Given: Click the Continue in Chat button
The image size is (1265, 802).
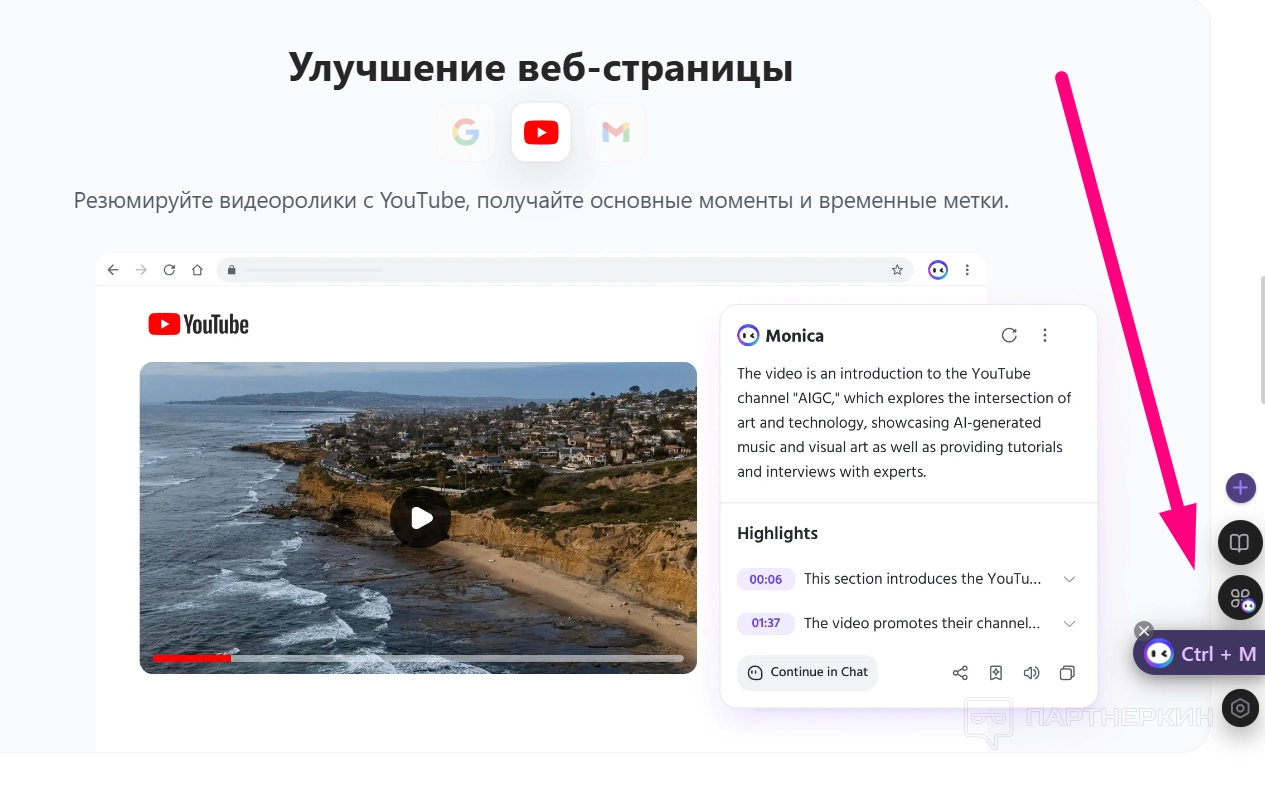Looking at the screenshot, I should click(x=808, y=672).
